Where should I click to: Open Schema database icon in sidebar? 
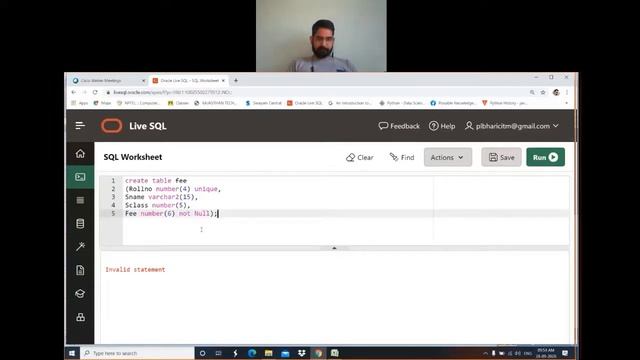coord(80,223)
